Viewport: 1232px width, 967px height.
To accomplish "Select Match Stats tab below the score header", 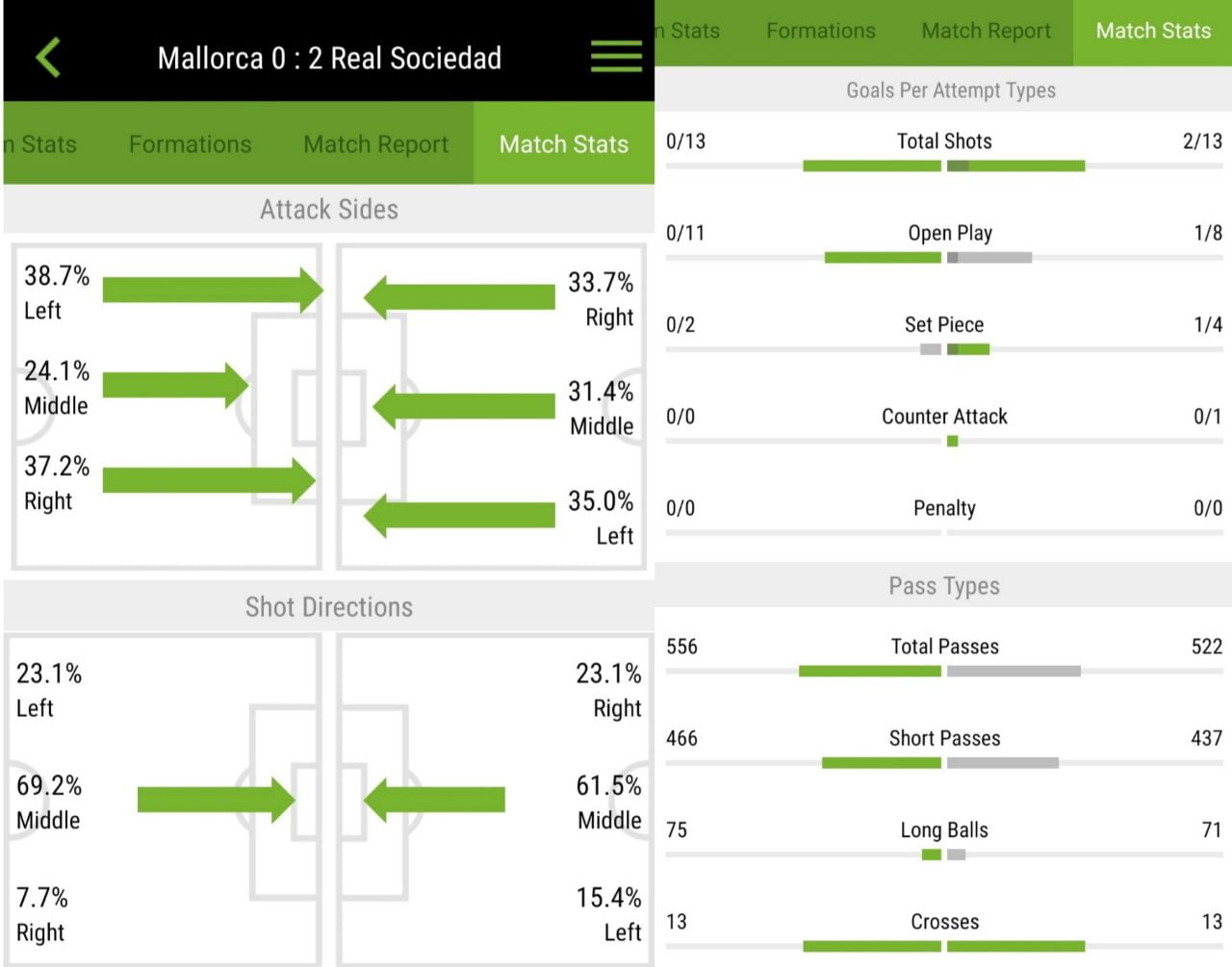I will click(563, 144).
